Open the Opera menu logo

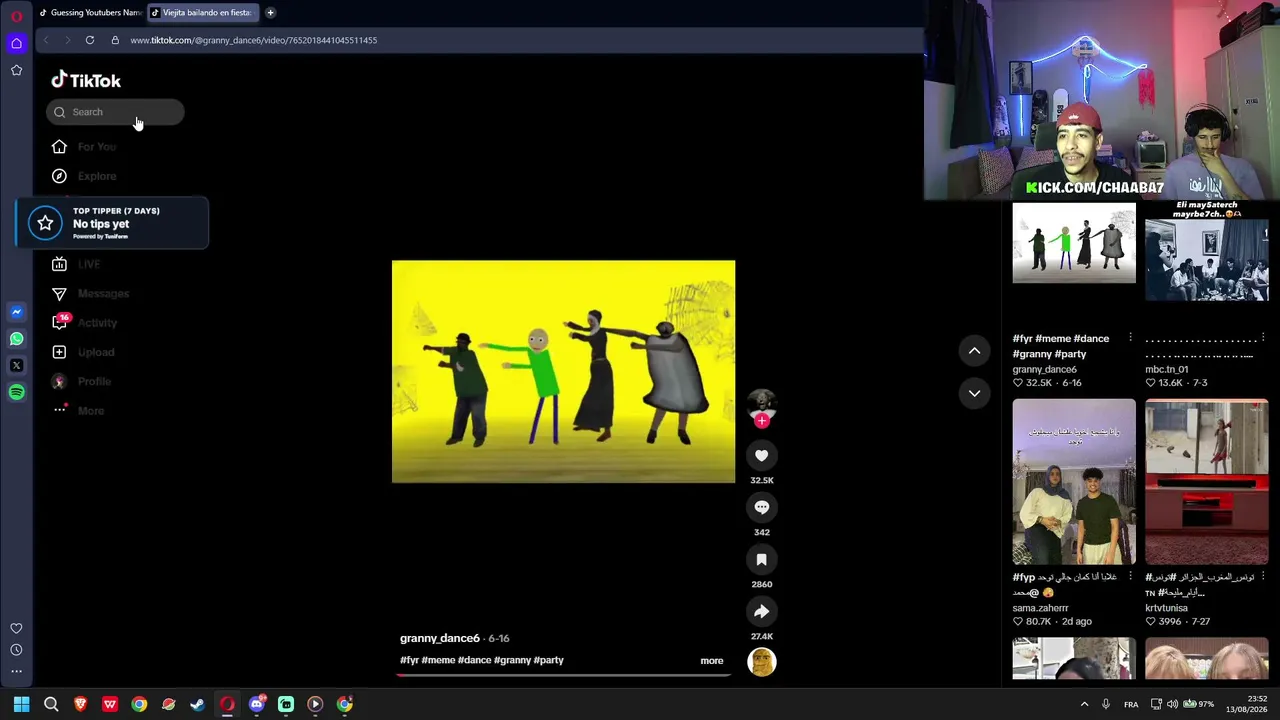16,16
